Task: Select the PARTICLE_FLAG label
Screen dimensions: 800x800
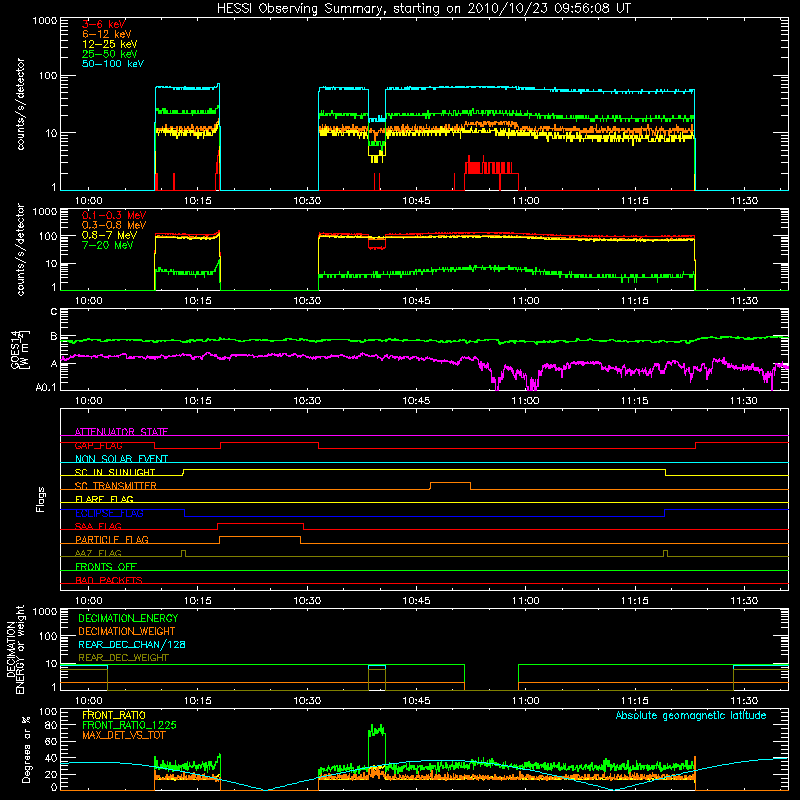Action: click(x=112, y=540)
